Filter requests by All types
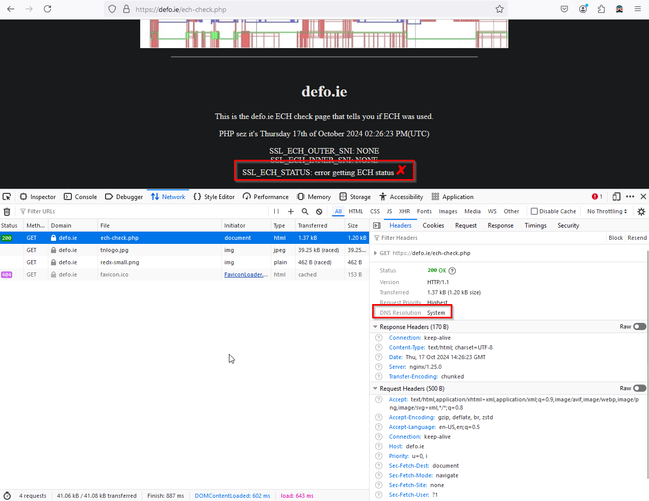The image size is (649, 501). (x=338, y=212)
